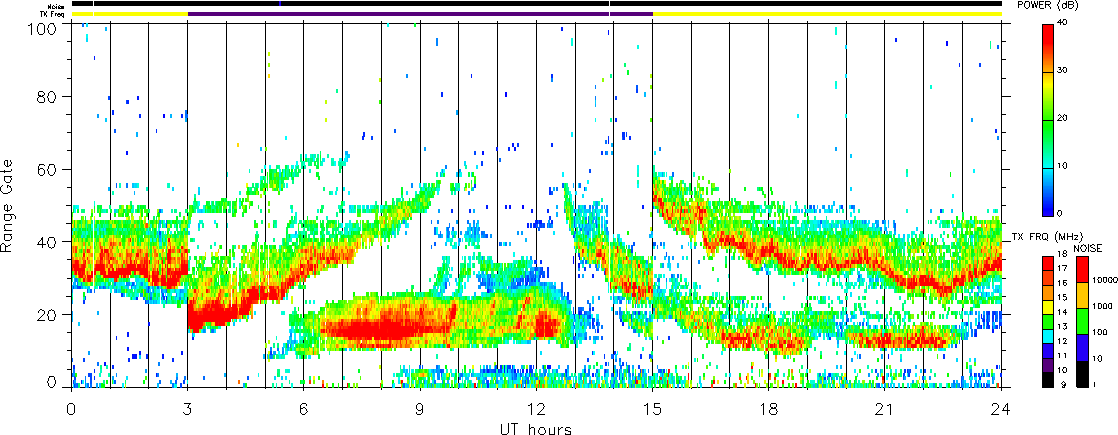The width and height of the screenshot is (1118, 435).
Task: Click the 'UT hours' x-axis label
Action: (535, 429)
